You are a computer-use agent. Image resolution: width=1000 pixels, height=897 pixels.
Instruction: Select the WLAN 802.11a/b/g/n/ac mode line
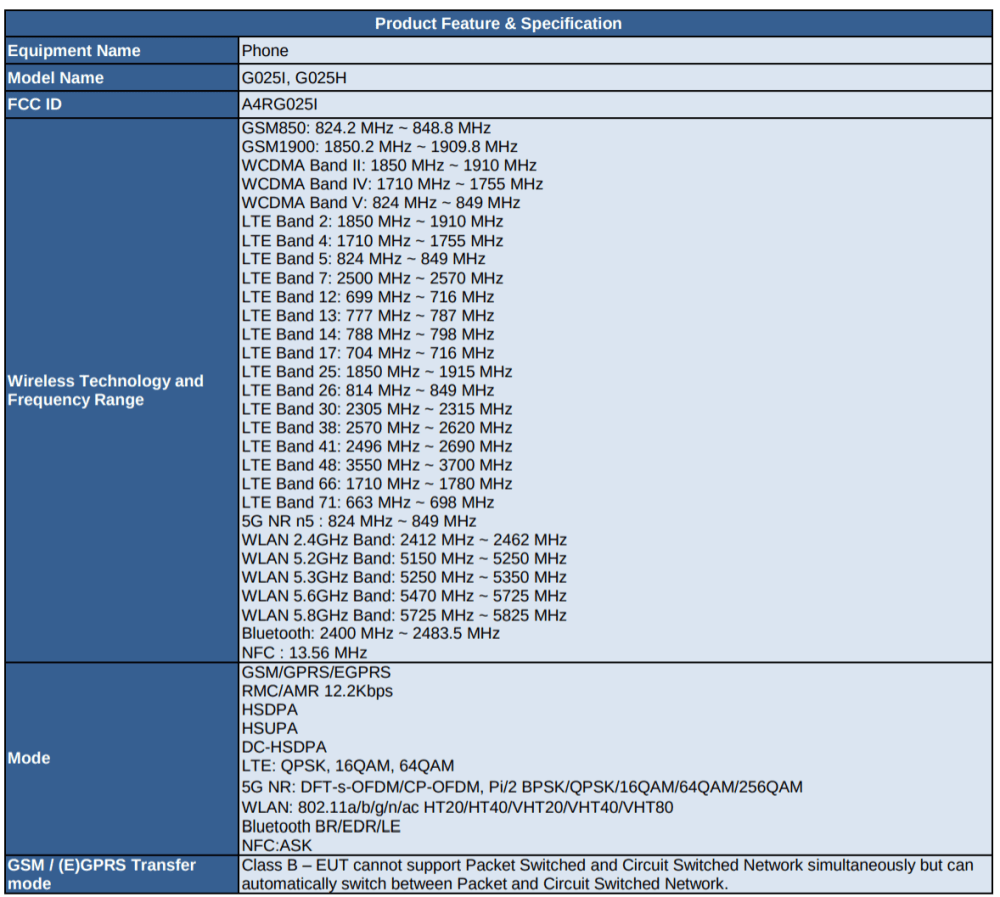457,807
